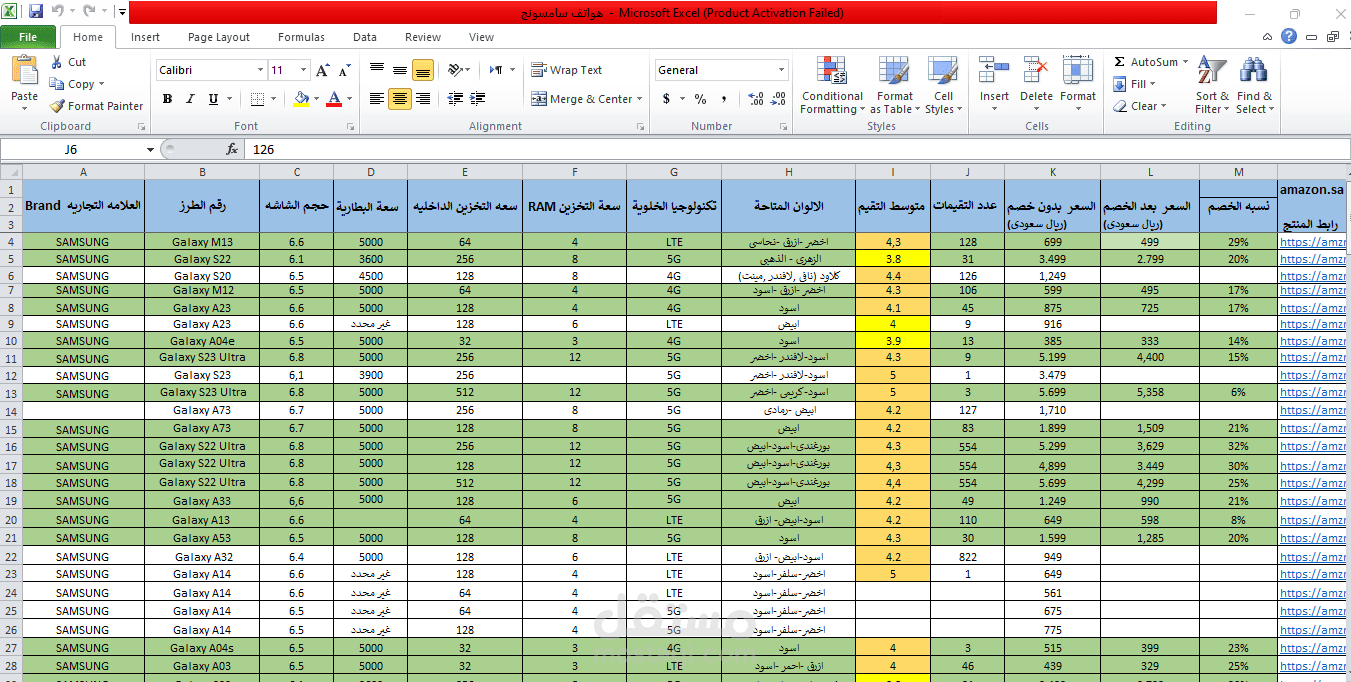
Task: Toggle Bold formatting
Action: [167, 99]
